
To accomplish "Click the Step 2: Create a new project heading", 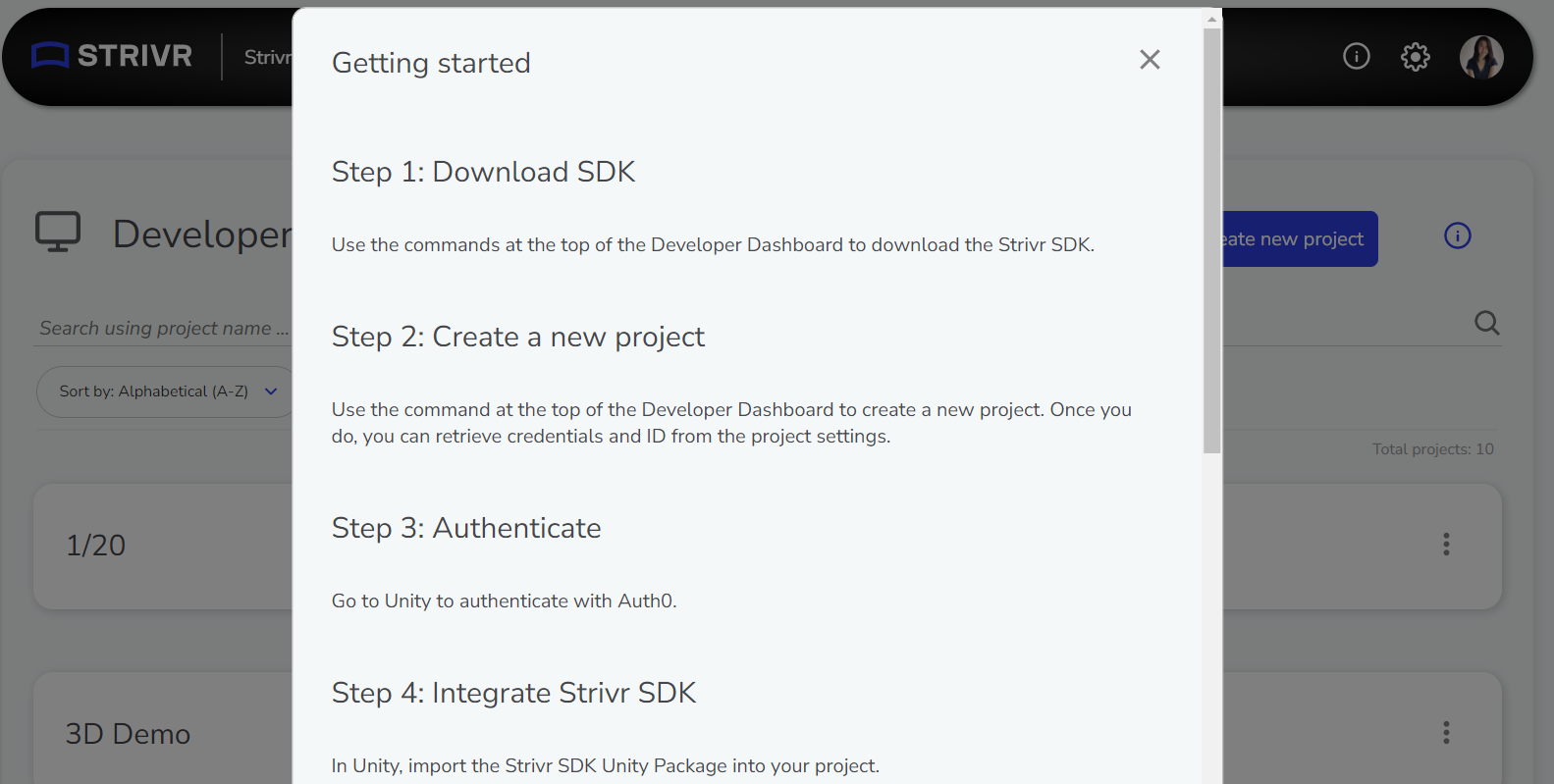I will click(x=518, y=337).
